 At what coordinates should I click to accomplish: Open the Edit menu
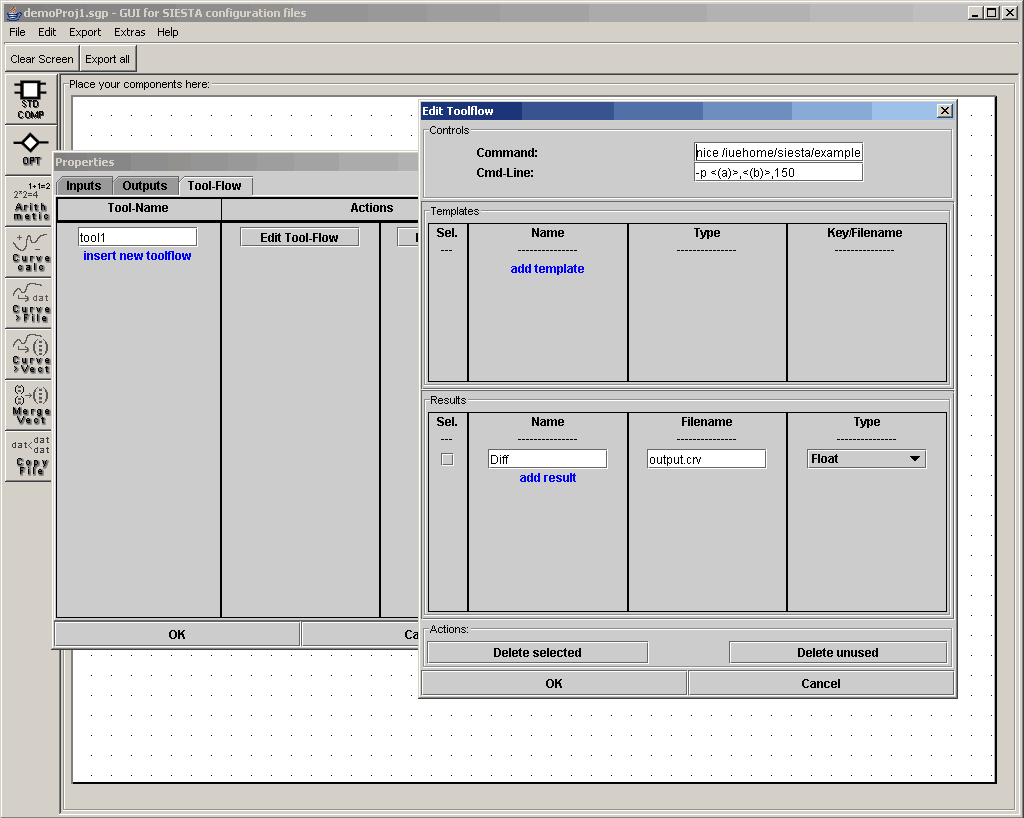pos(47,32)
